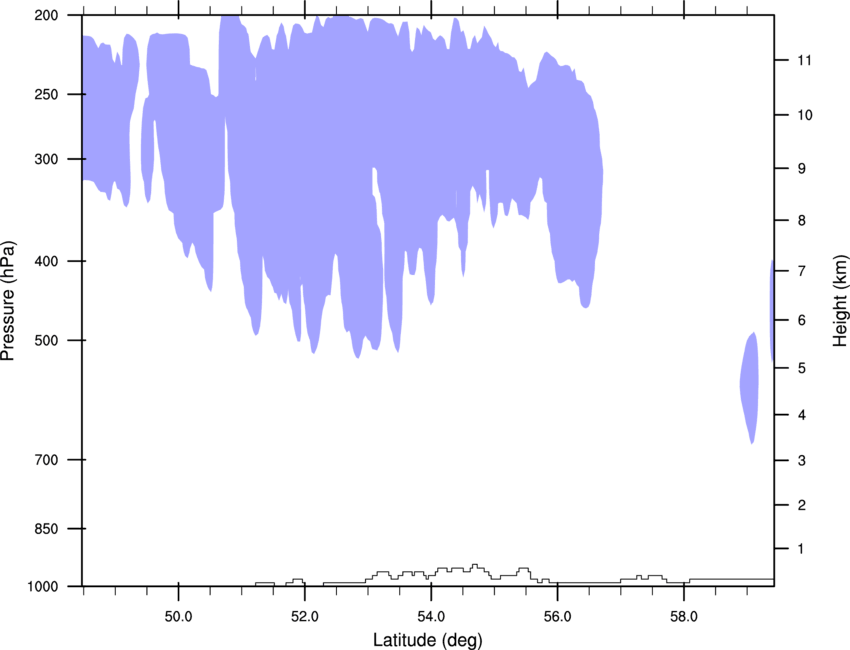Click the 250 pressure tick label

(x=46, y=94)
